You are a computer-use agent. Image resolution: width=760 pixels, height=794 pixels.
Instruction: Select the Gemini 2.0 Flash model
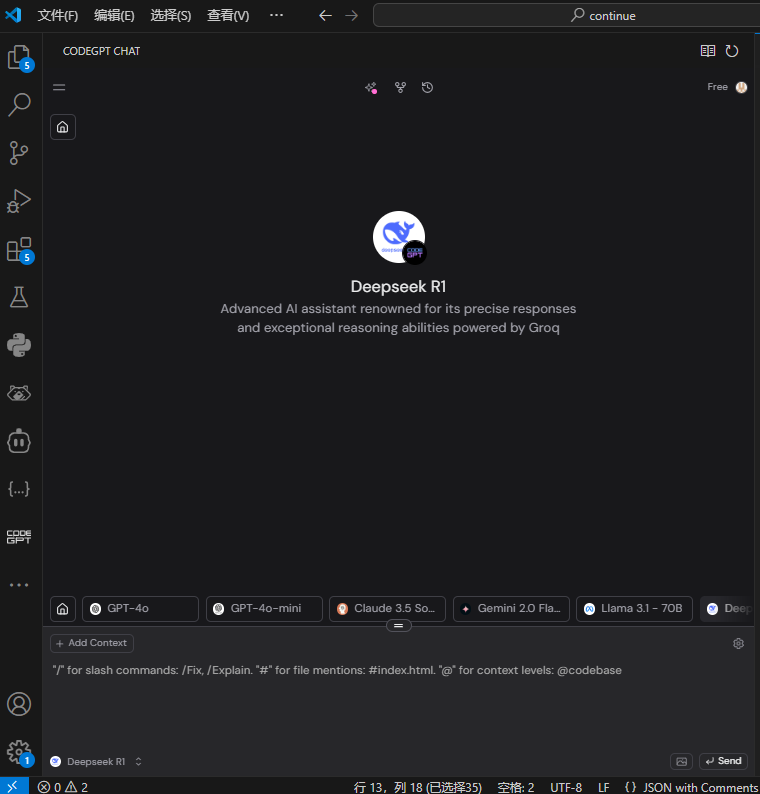pos(511,609)
